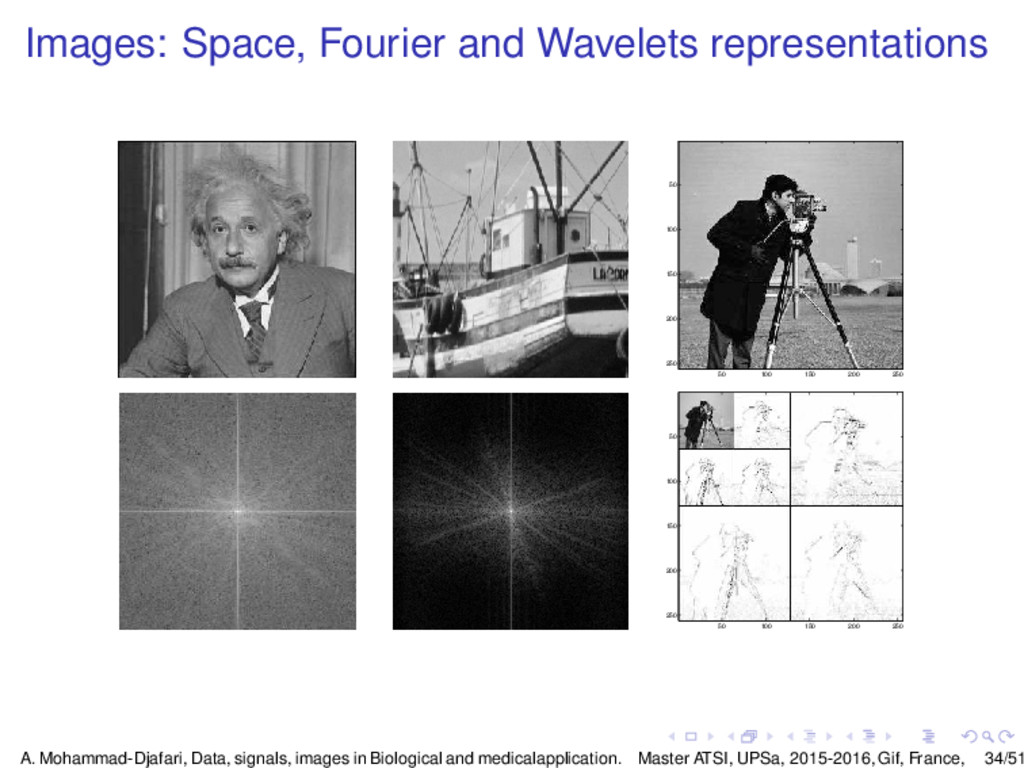Click the Einstein portrait image

(x=237, y=259)
